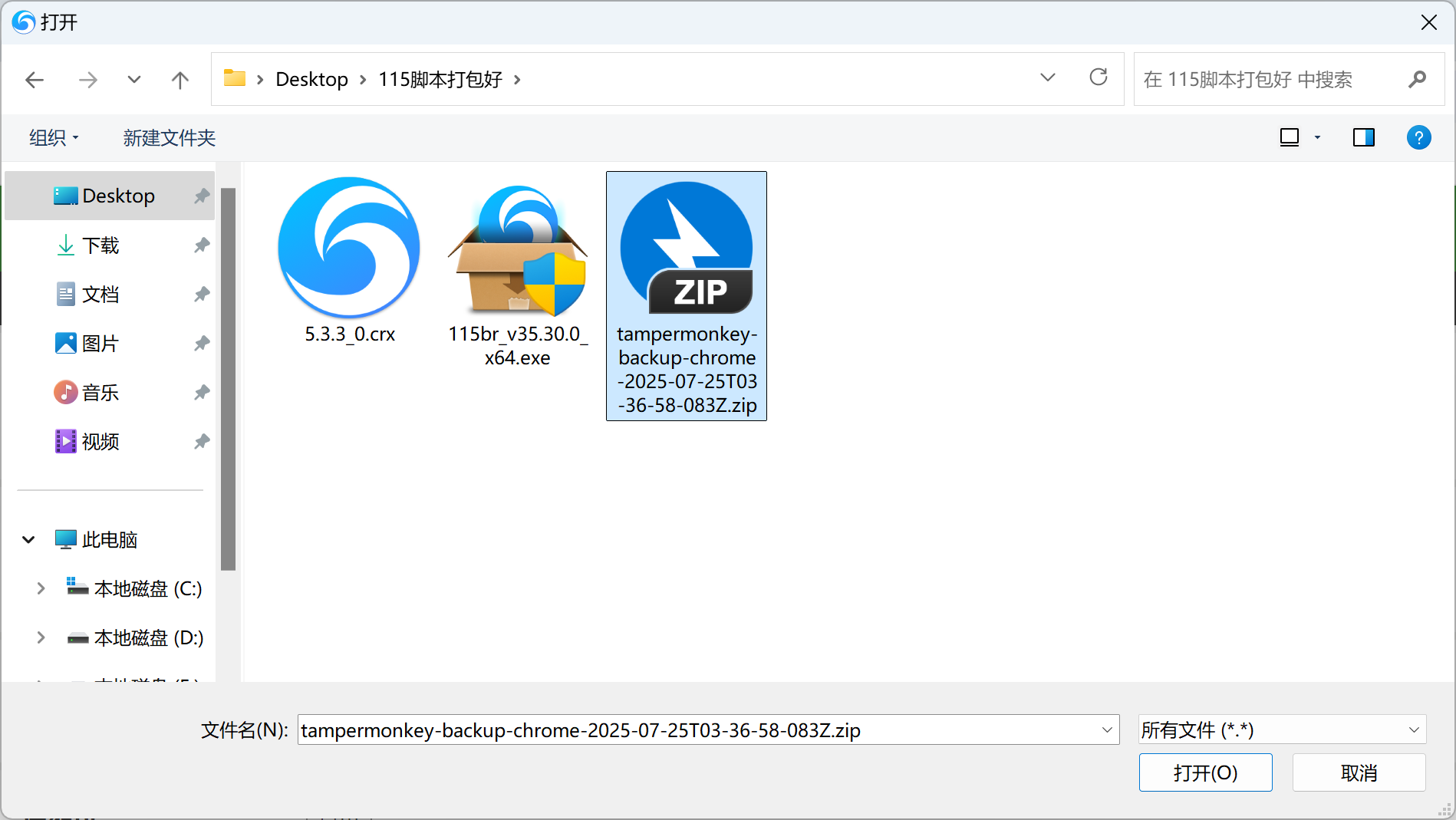Click 新建文件夹 to create folder

[x=169, y=137]
